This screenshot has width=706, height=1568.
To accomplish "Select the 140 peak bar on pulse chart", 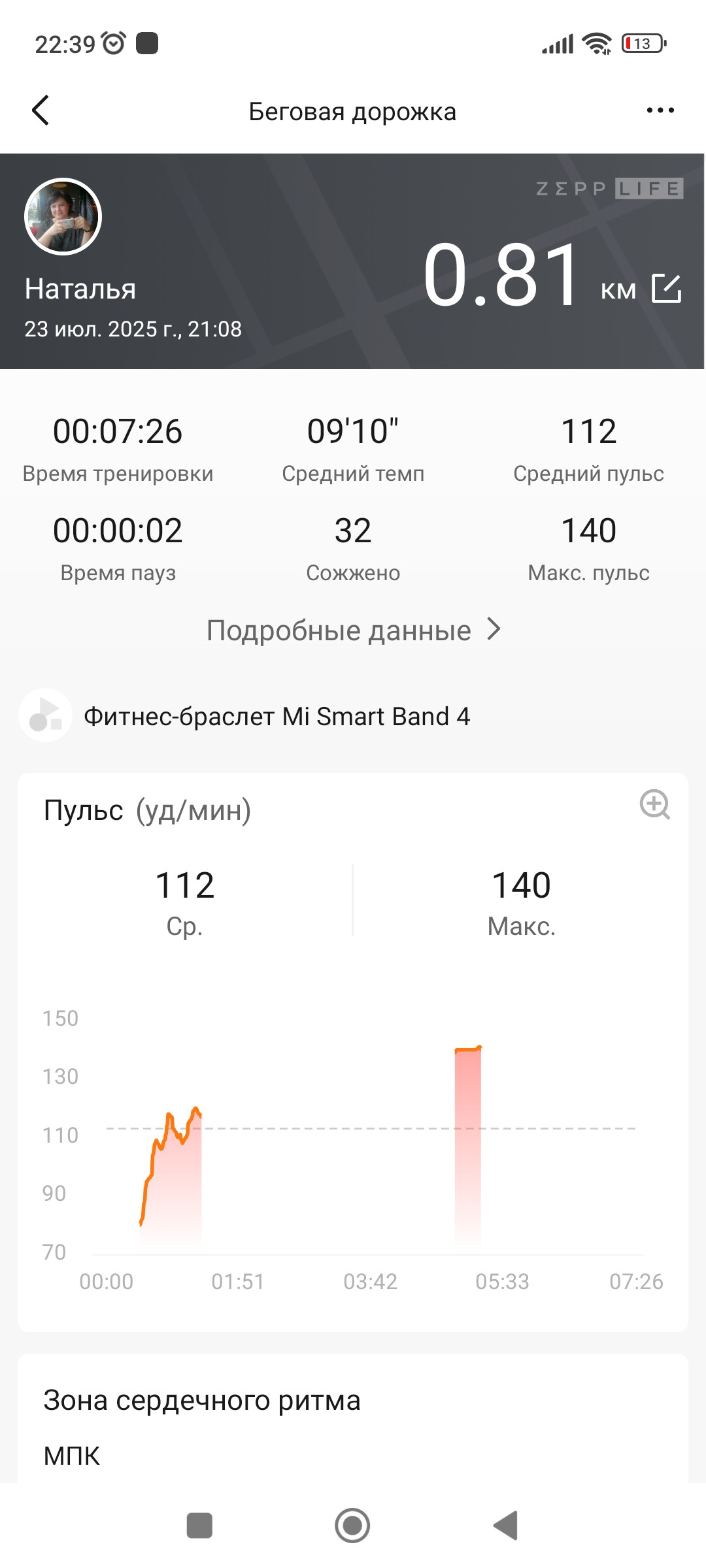I will pyautogui.click(x=468, y=1143).
